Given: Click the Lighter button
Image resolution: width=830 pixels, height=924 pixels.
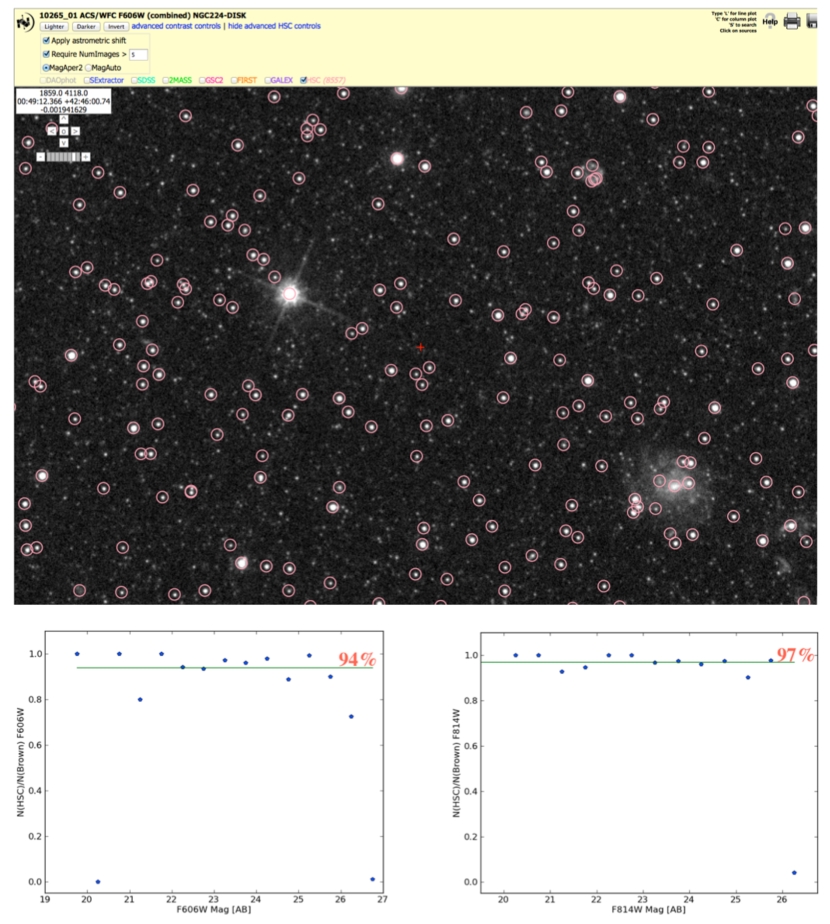Looking at the screenshot, I should pos(54,27).
